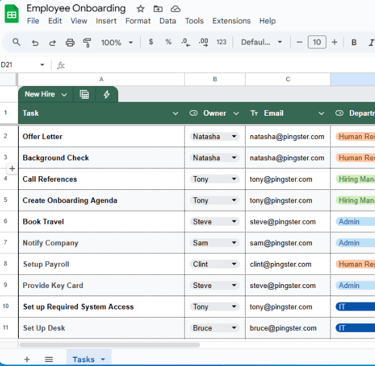Image resolution: width=375 pixels, height=366 pixels.
Task: Select the Background Check task cell
Action: point(101,158)
